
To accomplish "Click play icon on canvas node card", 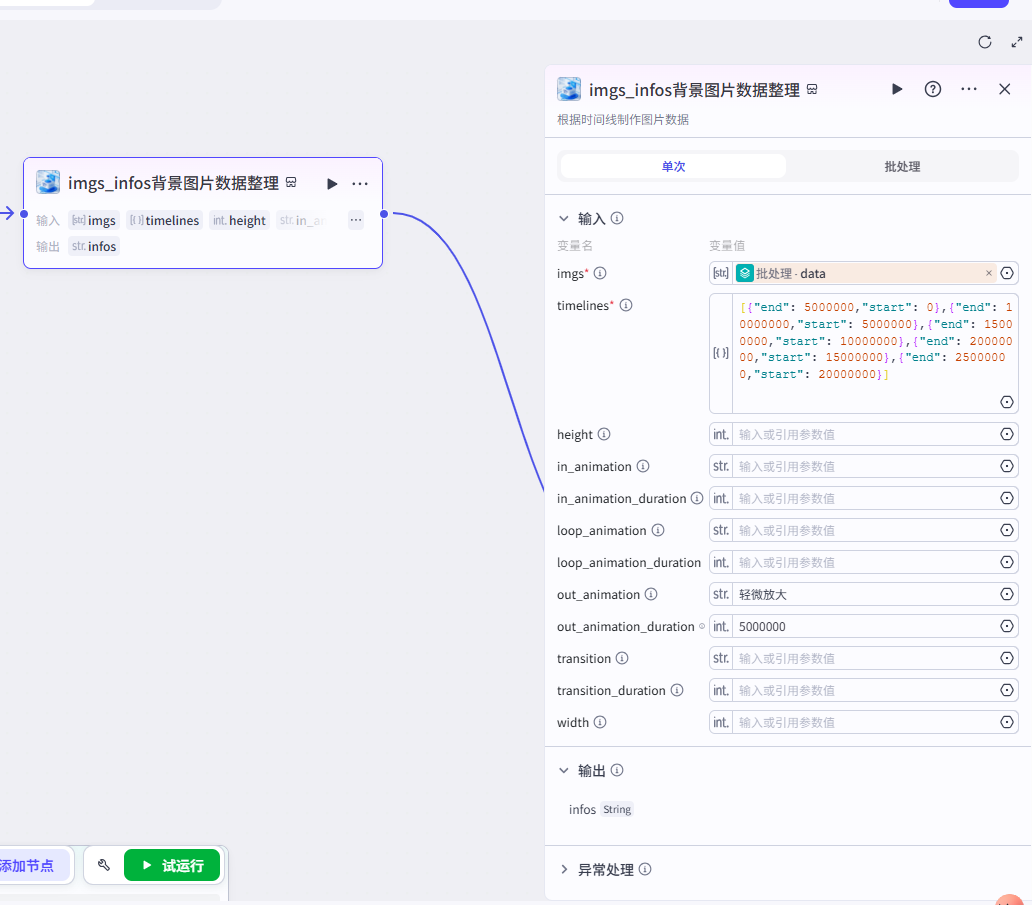I will click(x=332, y=183).
